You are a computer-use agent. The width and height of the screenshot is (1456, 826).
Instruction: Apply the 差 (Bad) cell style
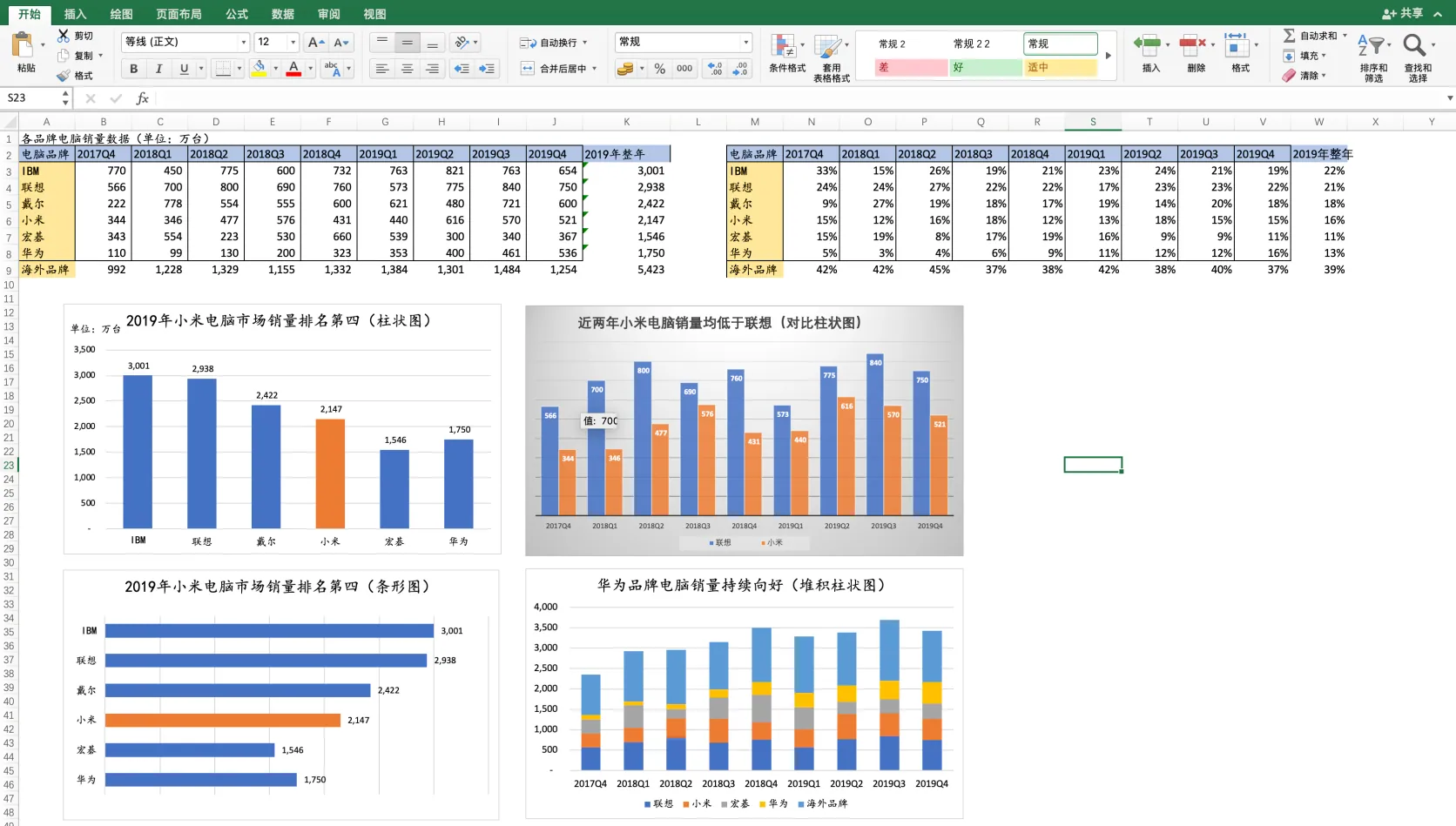(911, 67)
